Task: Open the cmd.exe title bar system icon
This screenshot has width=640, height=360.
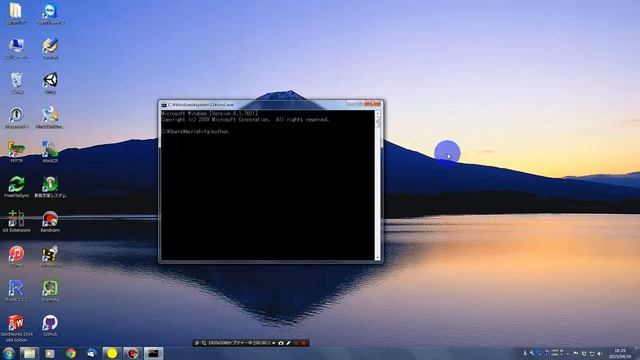Action: pyautogui.click(x=164, y=105)
